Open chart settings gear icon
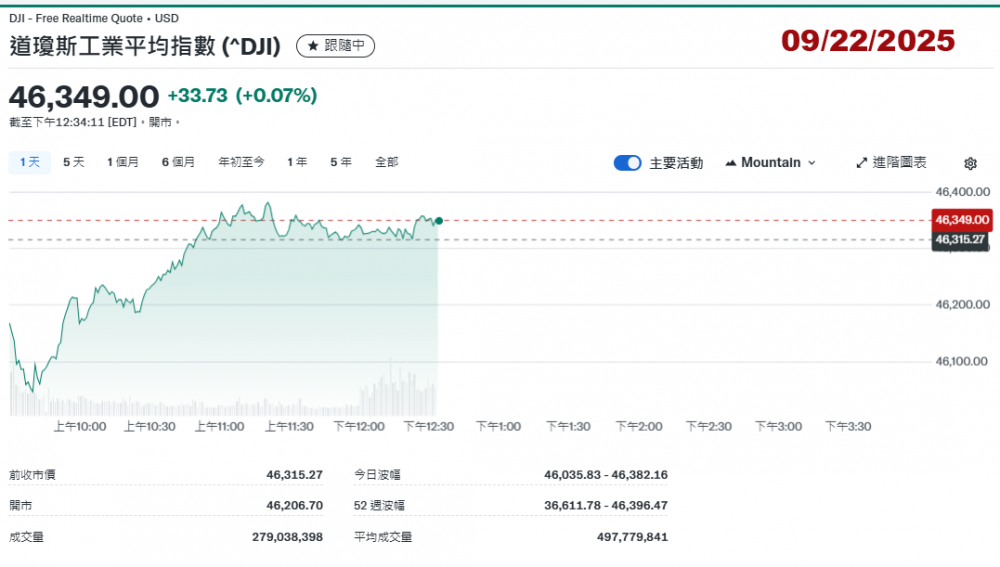This screenshot has width=1000, height=567. (x=969, y=163)
